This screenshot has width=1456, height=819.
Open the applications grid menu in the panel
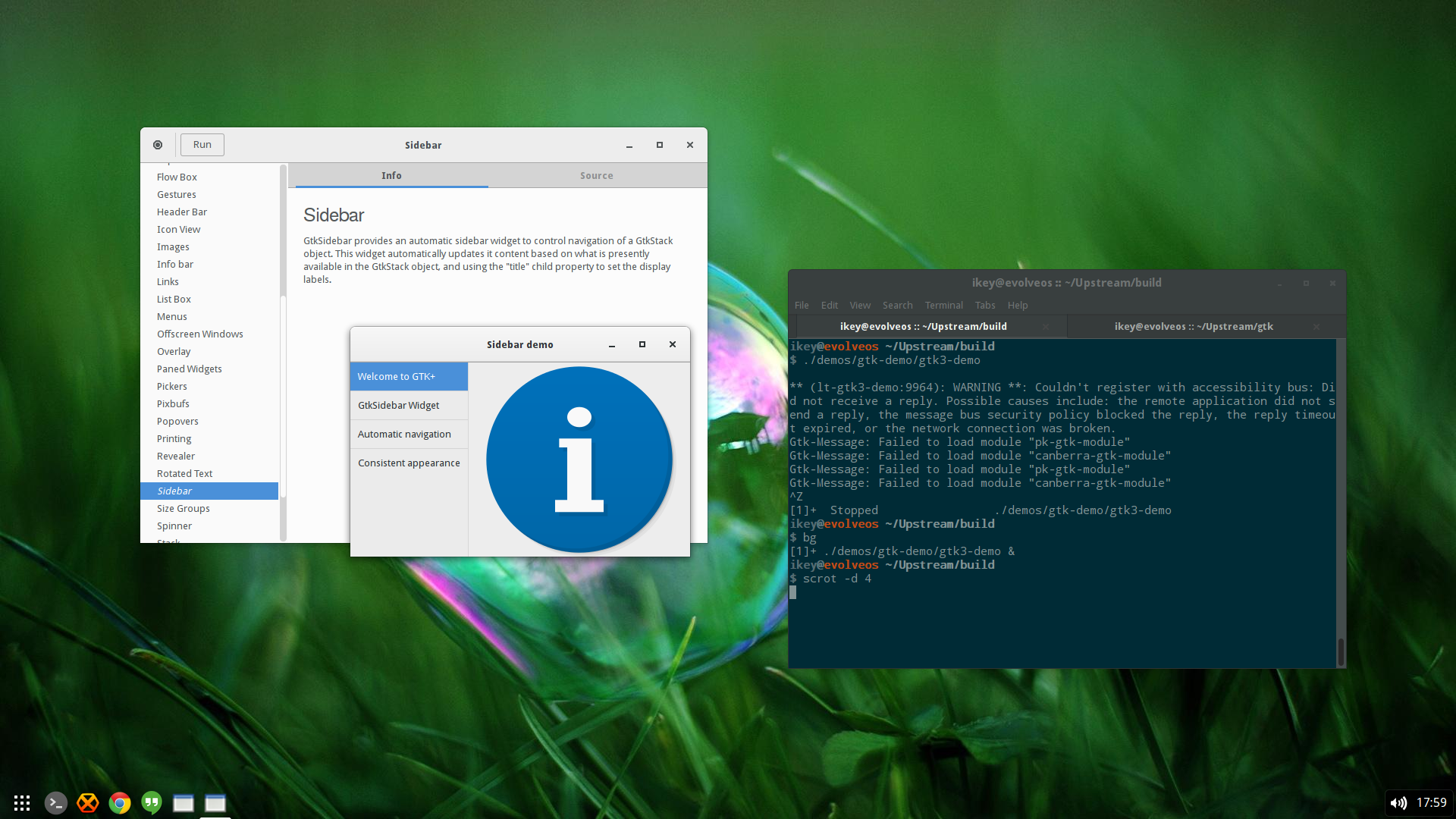(x=22, y=803)
